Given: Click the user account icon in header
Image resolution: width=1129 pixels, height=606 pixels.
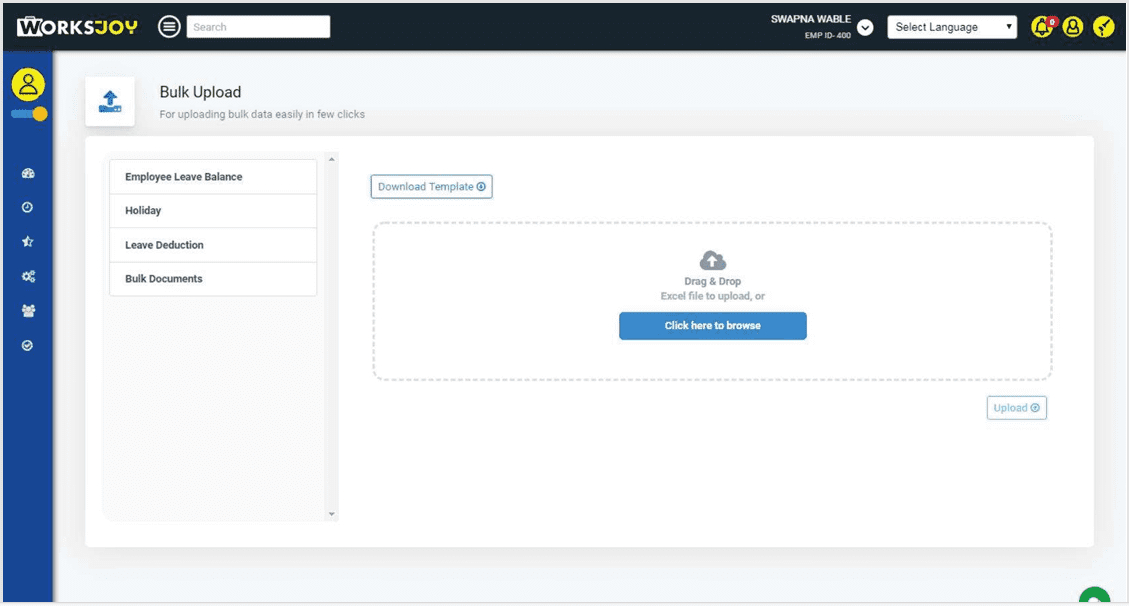Looking at the screenshot, I should click(x=1073, y=27).
